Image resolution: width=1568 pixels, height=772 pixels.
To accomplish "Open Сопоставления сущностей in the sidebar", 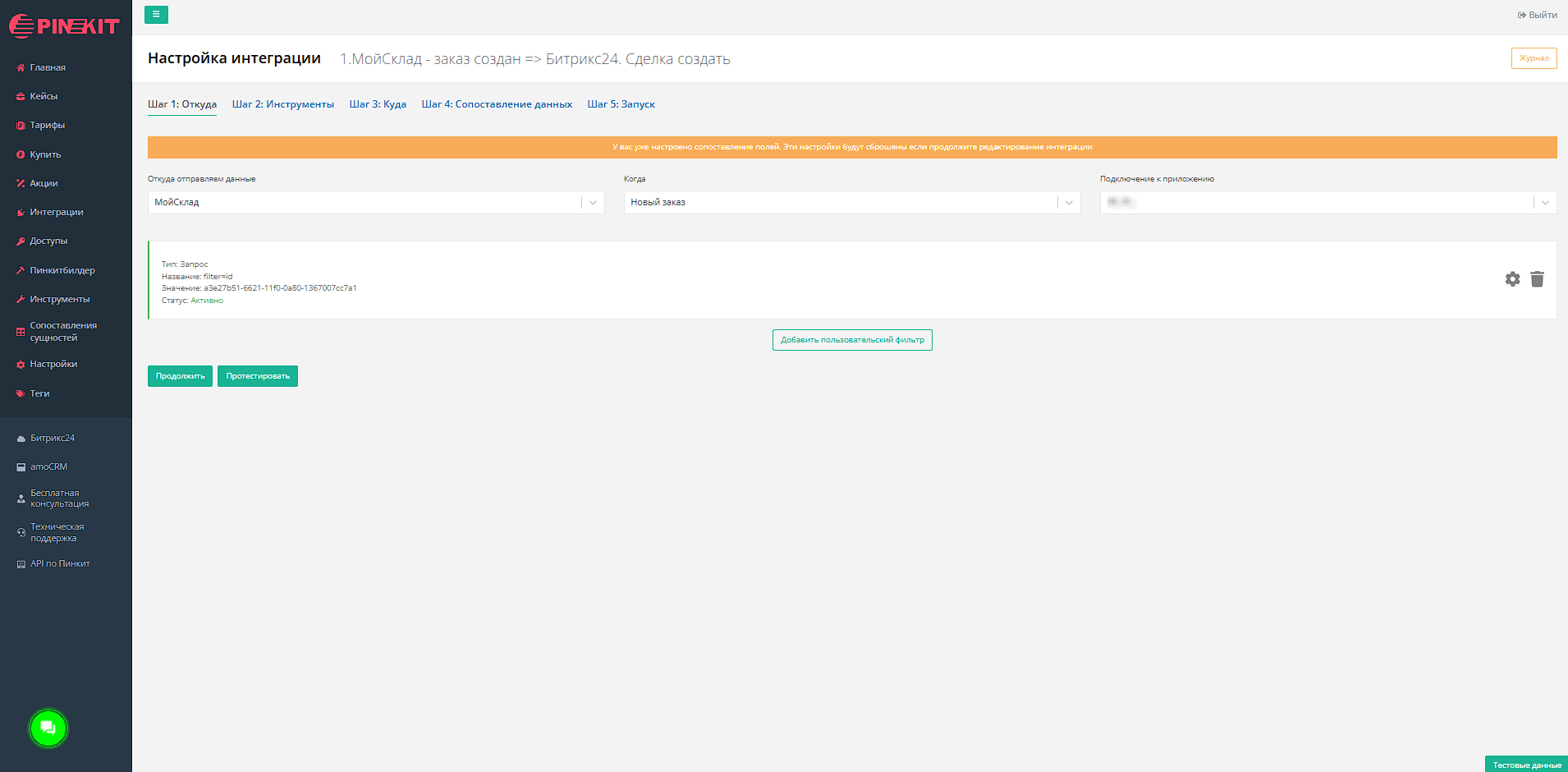I will point(62,332).
